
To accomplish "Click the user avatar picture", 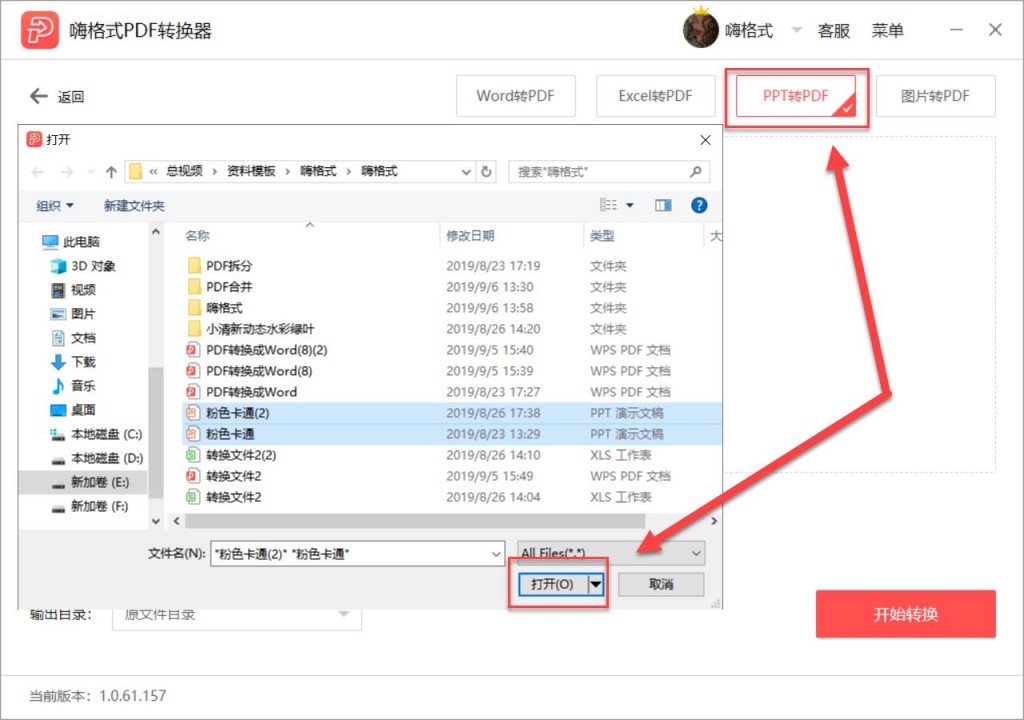I will click(x=701, y=29).
